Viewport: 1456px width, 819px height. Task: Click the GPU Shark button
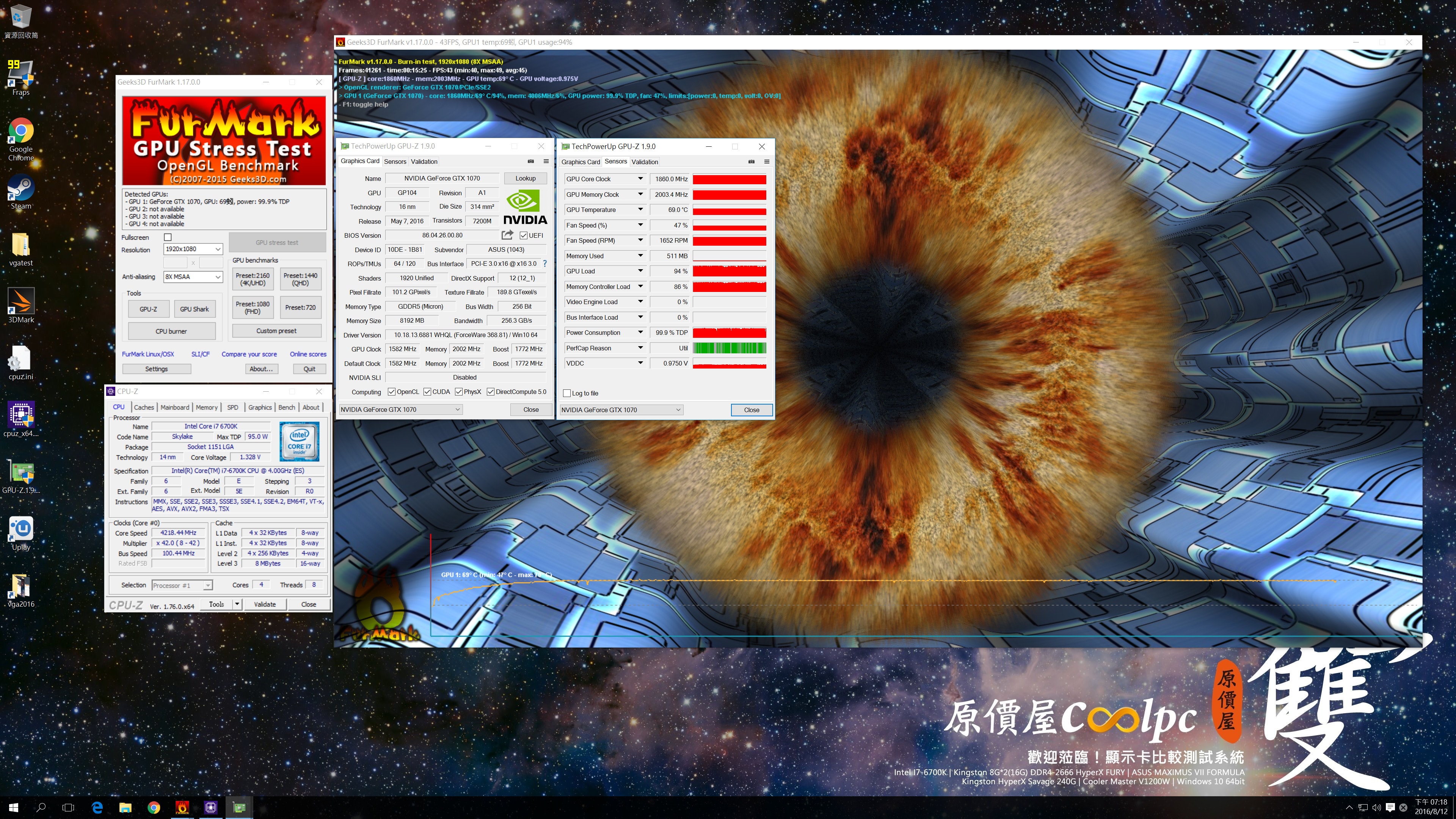[x=194, y=309]
